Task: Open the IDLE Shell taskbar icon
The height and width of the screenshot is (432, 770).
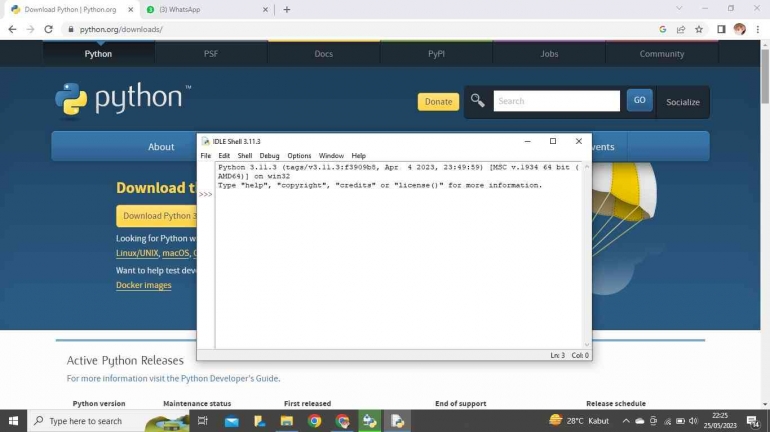Action: (397, 421)
